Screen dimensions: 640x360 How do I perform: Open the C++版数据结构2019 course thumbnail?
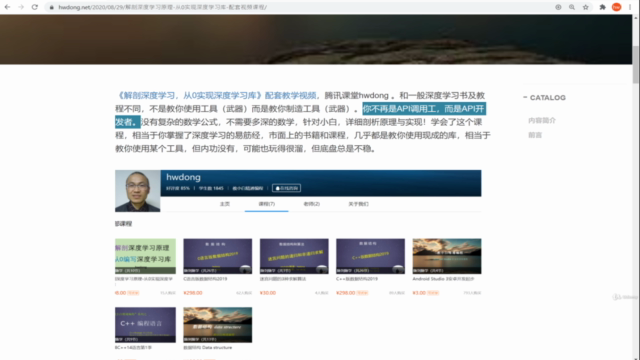(x=370, y=256)
